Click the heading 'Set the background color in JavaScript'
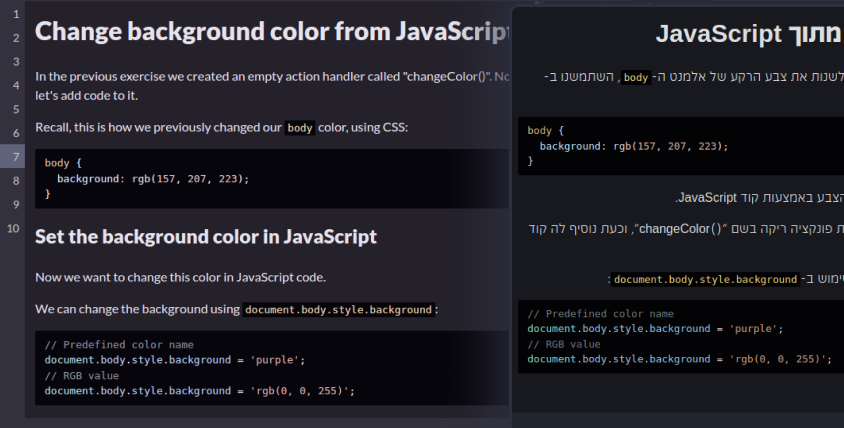Image resolution: width=844 pixels, height=428 pixels. pos(206,237)
